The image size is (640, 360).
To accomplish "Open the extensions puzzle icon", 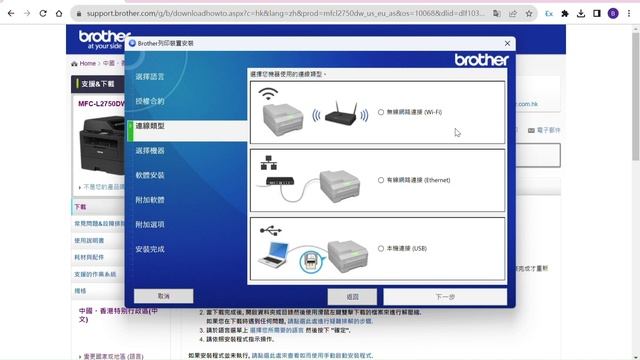I will pyautogui.click(x=565, y=13).
